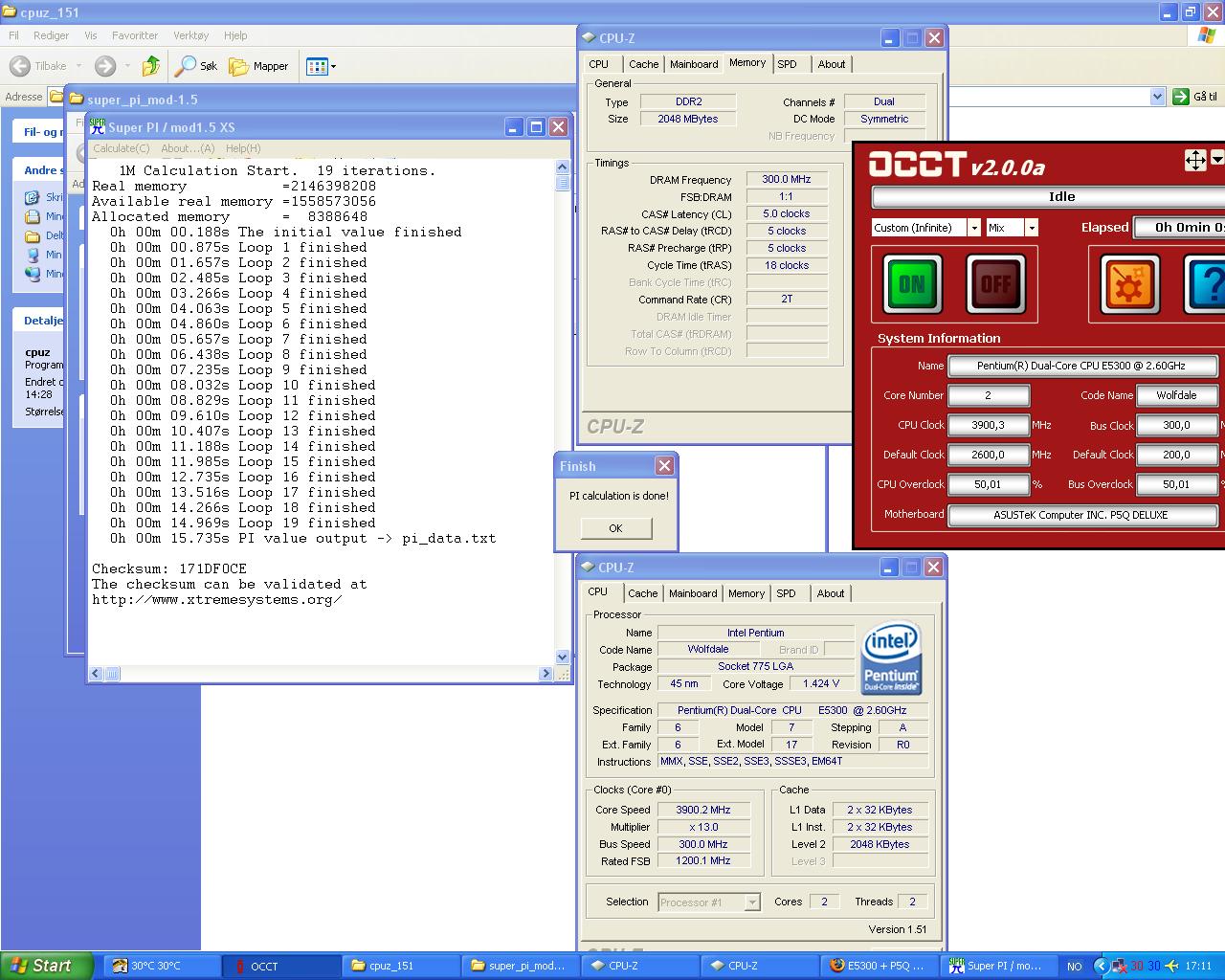Image resolution: width=1225 pixels, height=980 pixels.
Task: Switch to SPD tab in top CPU-Z
Action: (787, 64)
